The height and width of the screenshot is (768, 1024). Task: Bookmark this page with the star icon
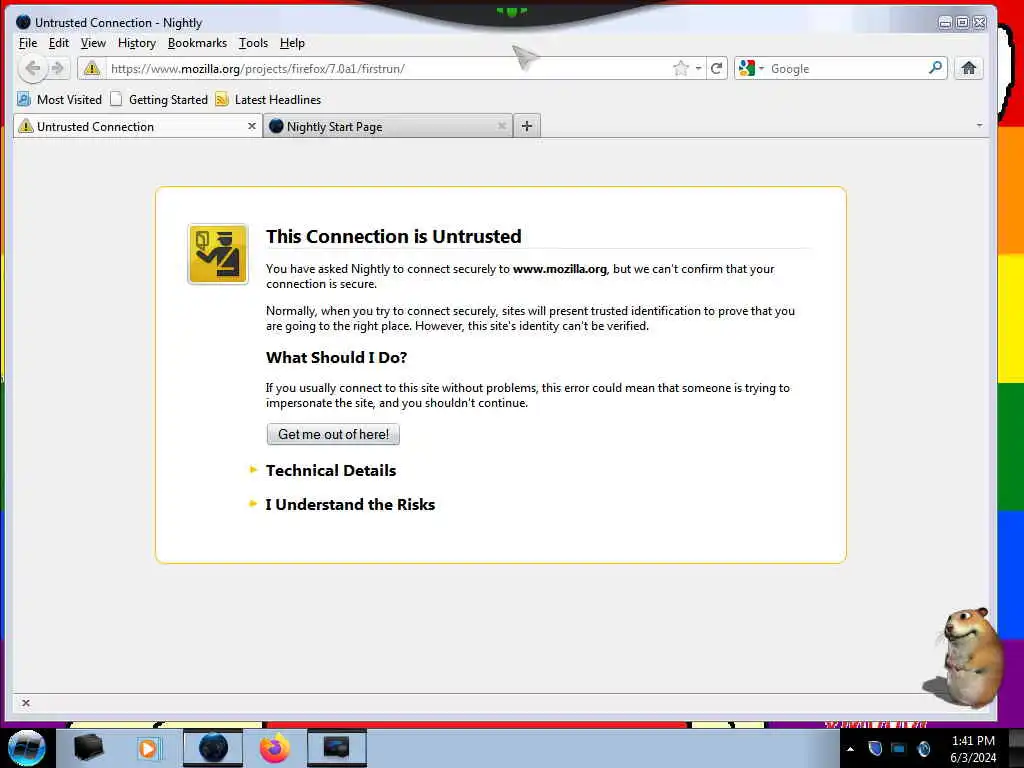(680, 68)
